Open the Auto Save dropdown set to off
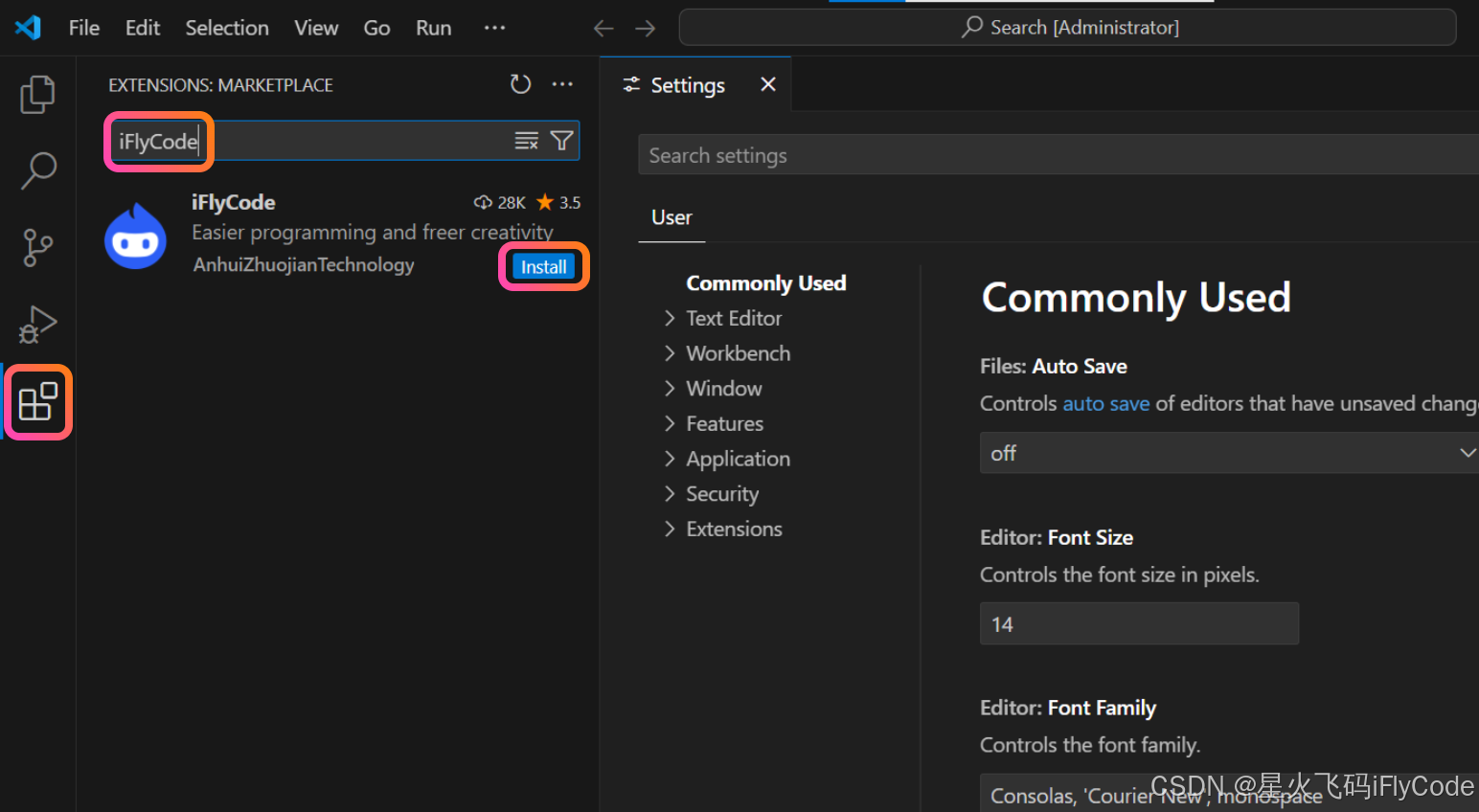This screenshot has height=812, width=1479. (x=1229, y=453)
